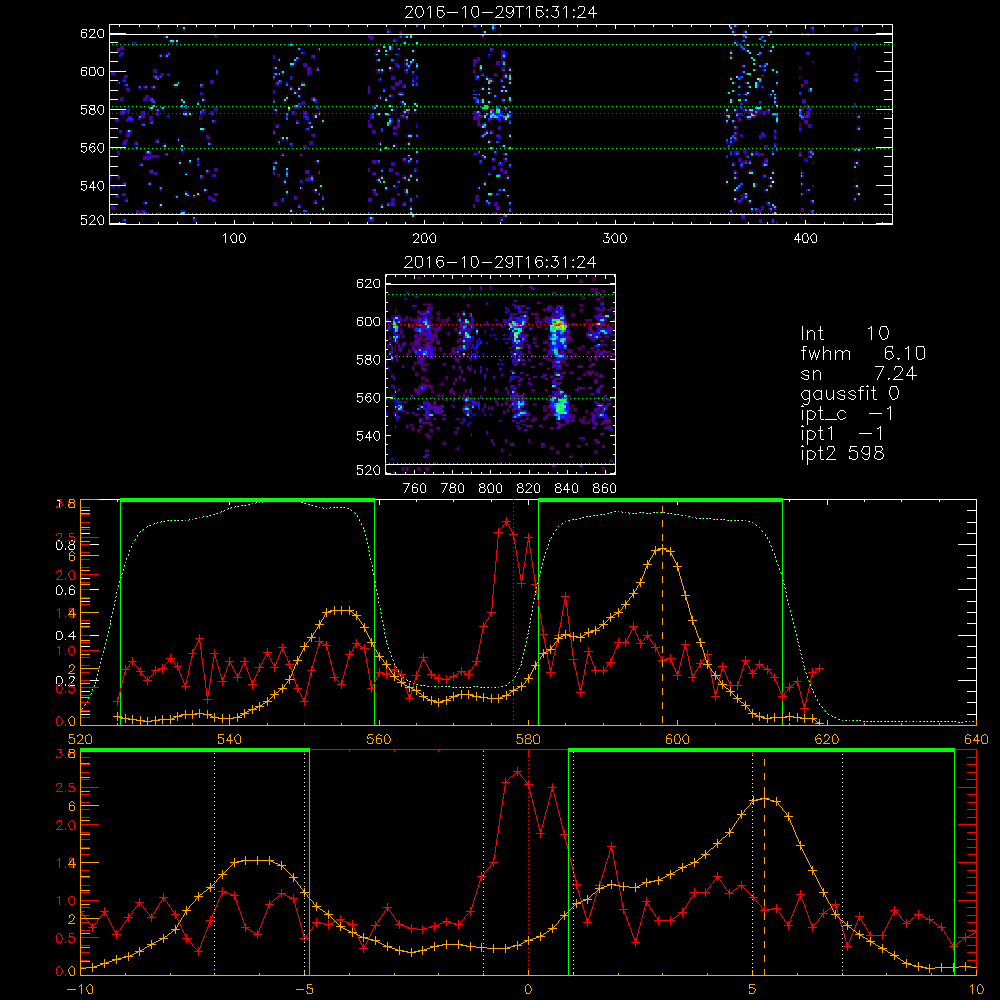Screen dimensions: 1000x1000
Task: Click the middle image's title timestamp 2016-10-29T16:31:24
Action: 501,262
